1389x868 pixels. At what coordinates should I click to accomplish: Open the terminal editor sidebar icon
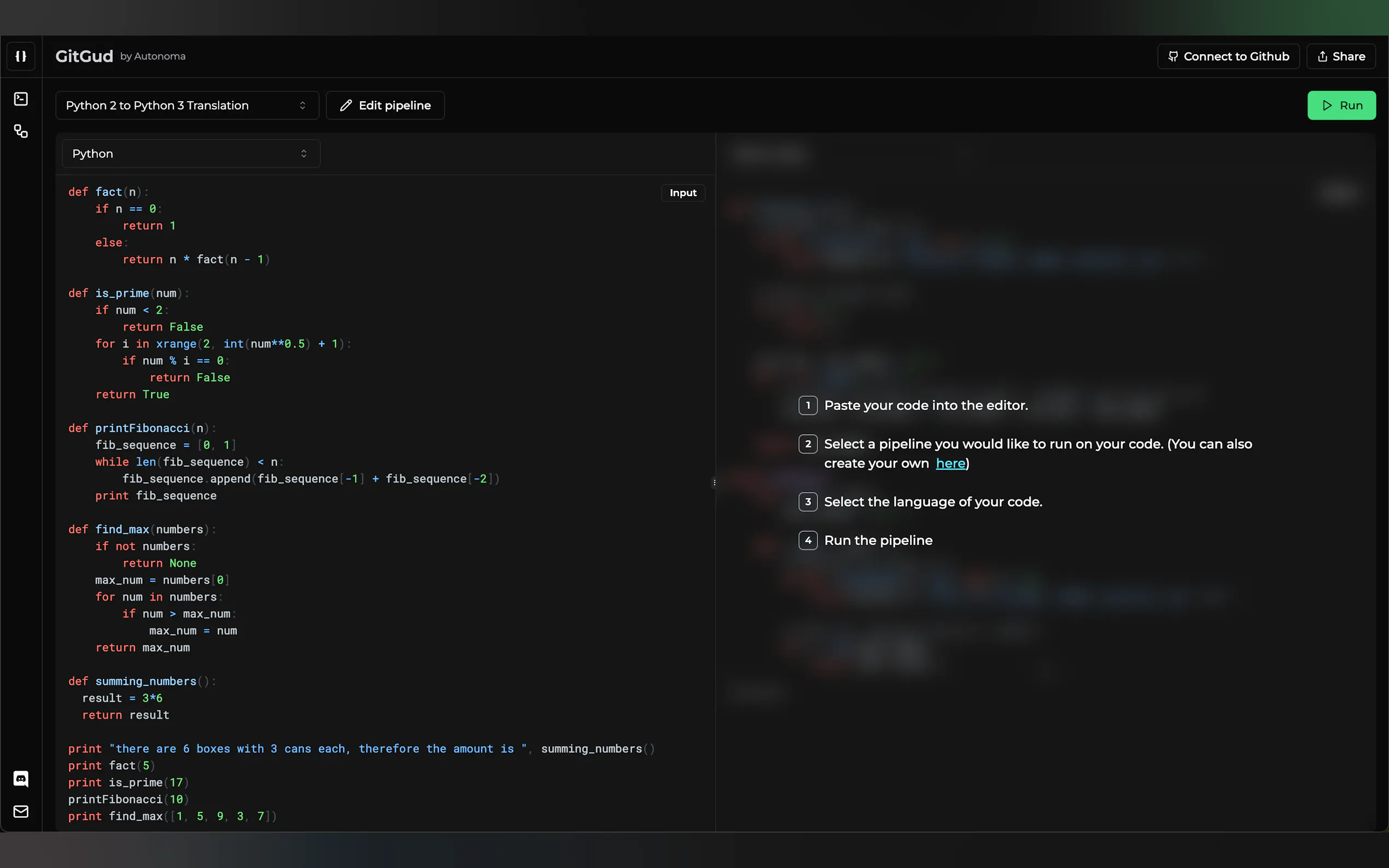pyautogui.click(x=21, y=99)
